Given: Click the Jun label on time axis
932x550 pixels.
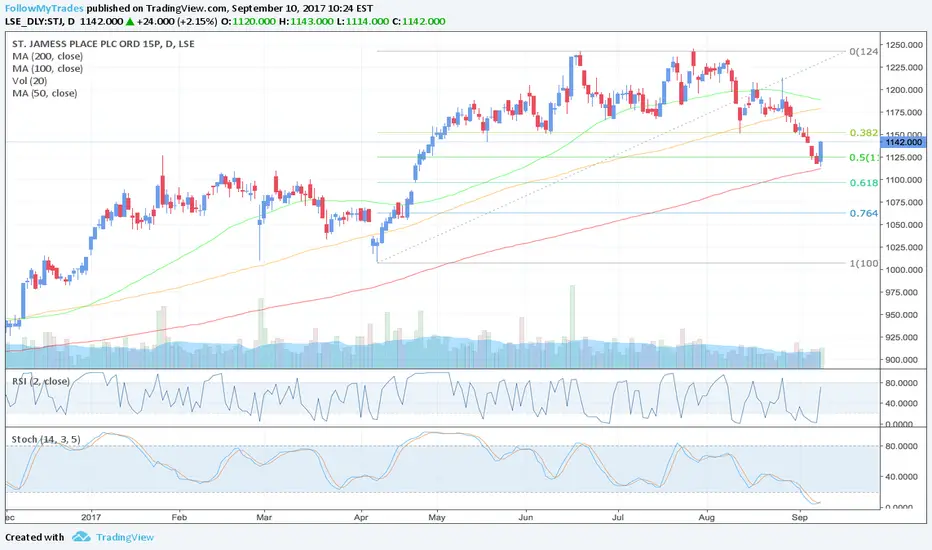Looking at the screenshot, I should pyautogui.click(x=525, y=517).
